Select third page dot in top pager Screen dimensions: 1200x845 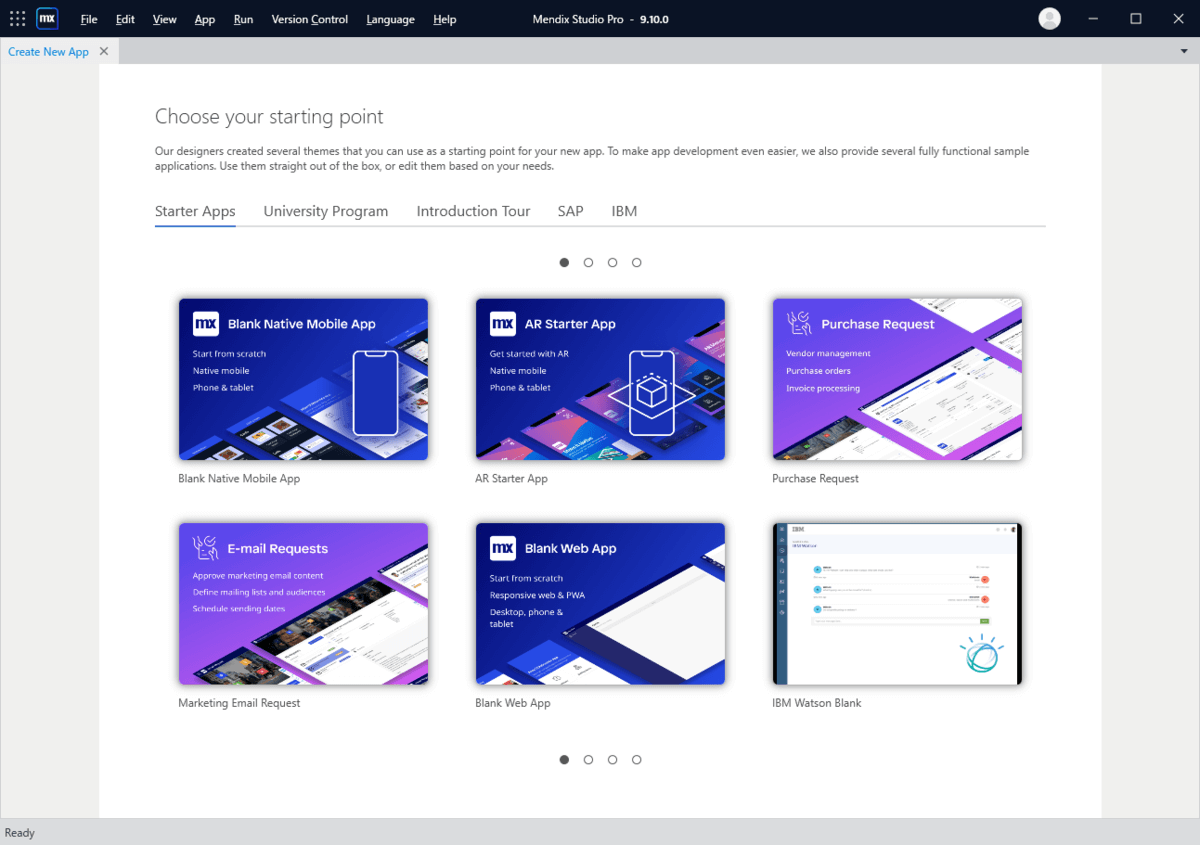point(612,262)
